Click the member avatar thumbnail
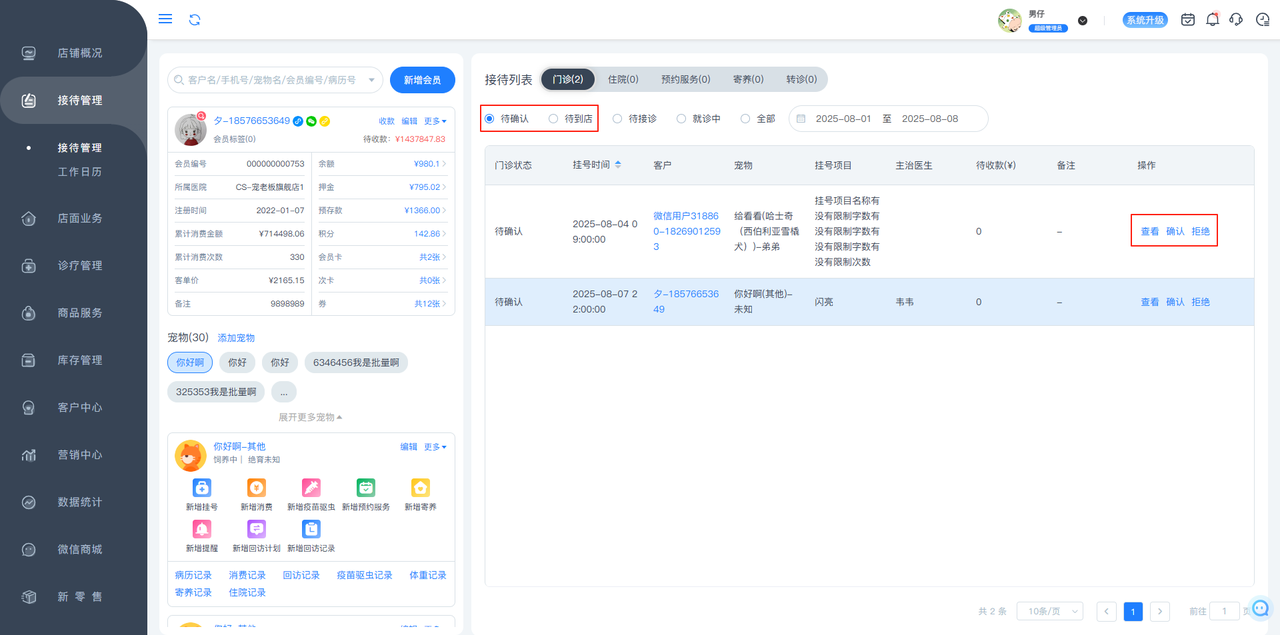The image size is (1280, 635). tap(191, 129)
